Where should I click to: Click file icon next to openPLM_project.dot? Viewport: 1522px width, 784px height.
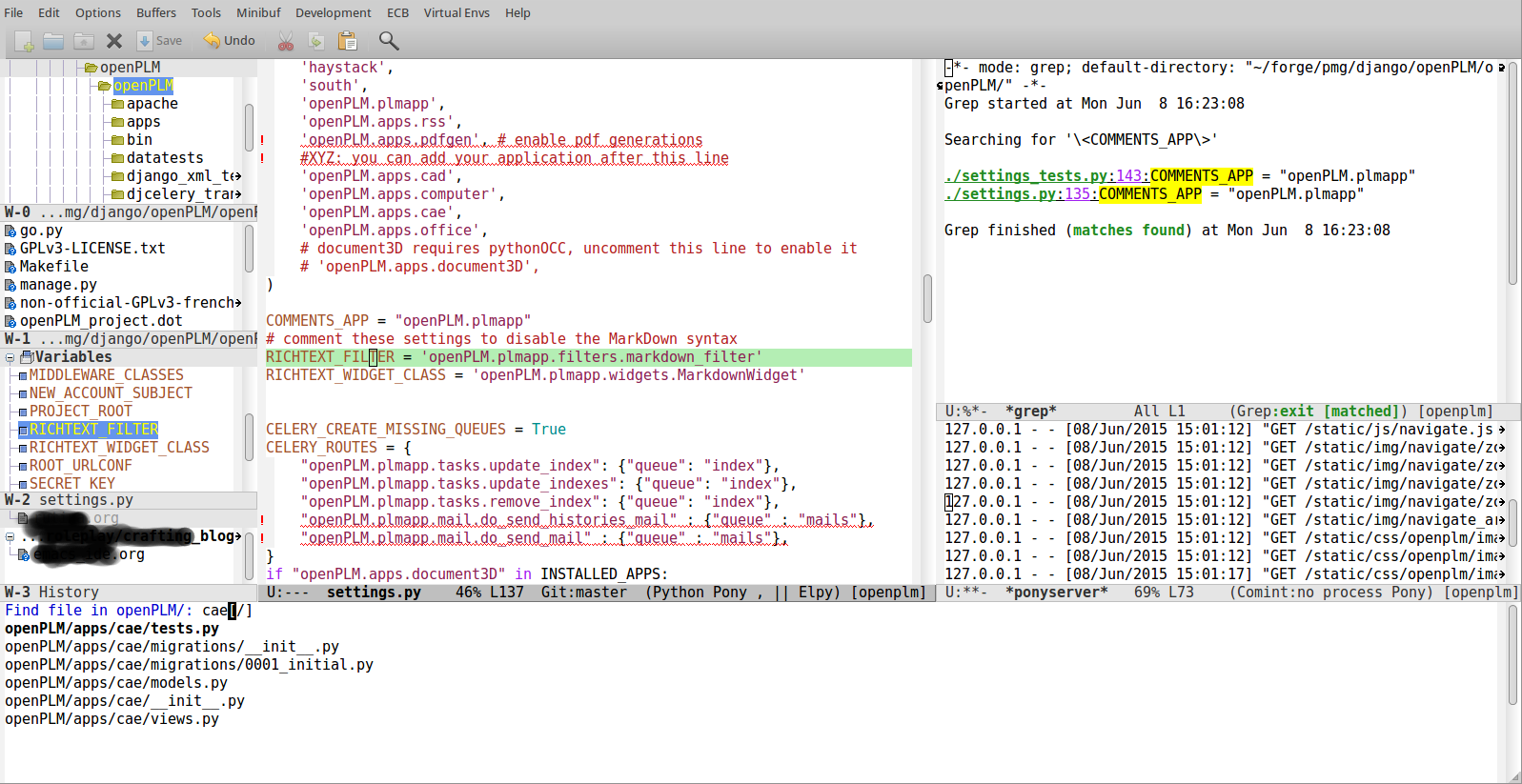tap(10, 321)
